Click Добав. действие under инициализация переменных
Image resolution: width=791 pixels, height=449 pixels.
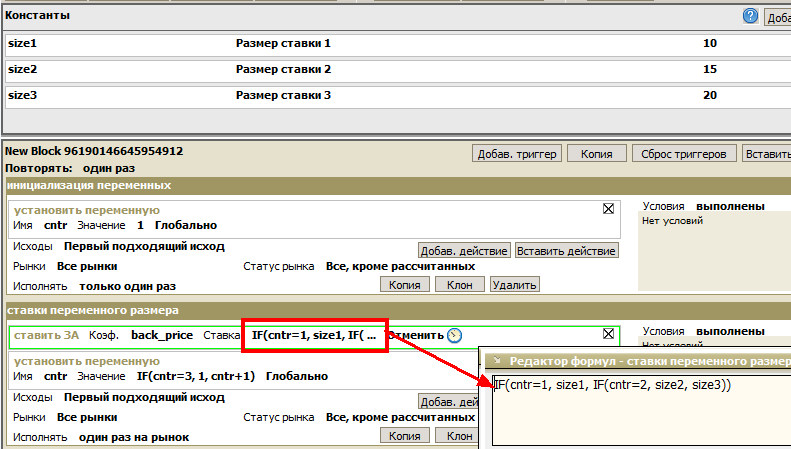pyautogui.click(x=464, y=251)
